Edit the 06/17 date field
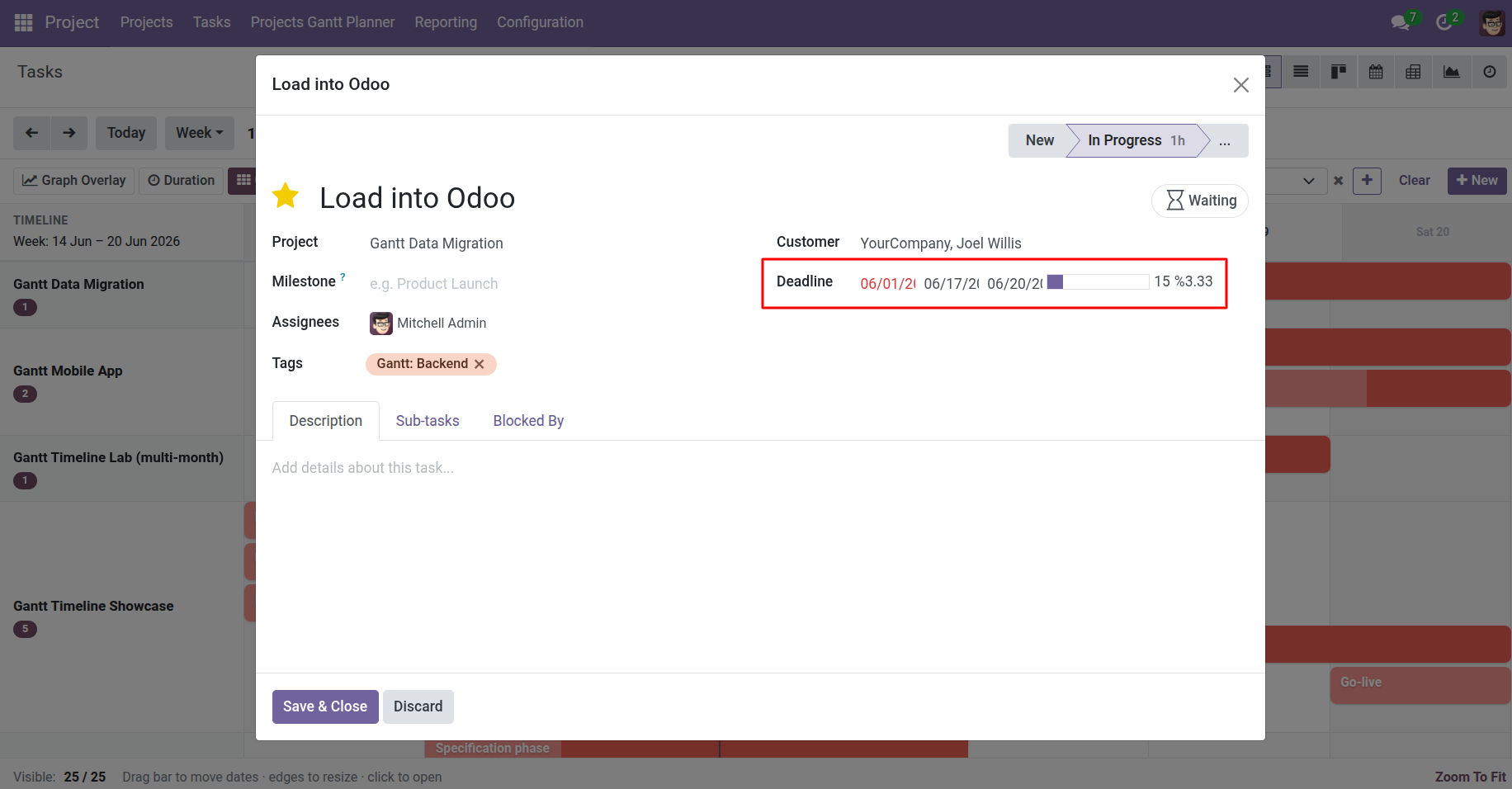The image size is (1512, 789). coord(952,284)
